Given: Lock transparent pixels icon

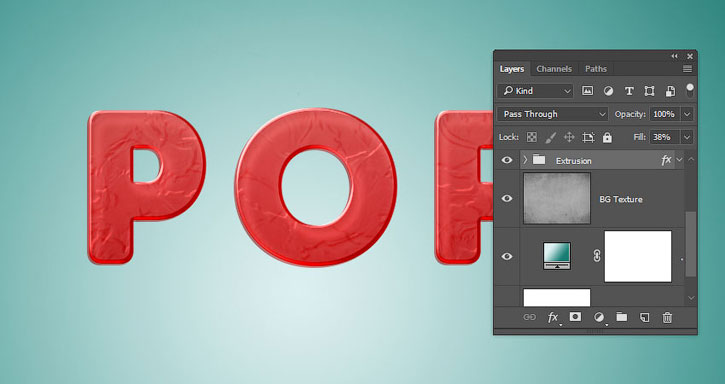Looking at the screenshot, I should (x=532, y=137).
